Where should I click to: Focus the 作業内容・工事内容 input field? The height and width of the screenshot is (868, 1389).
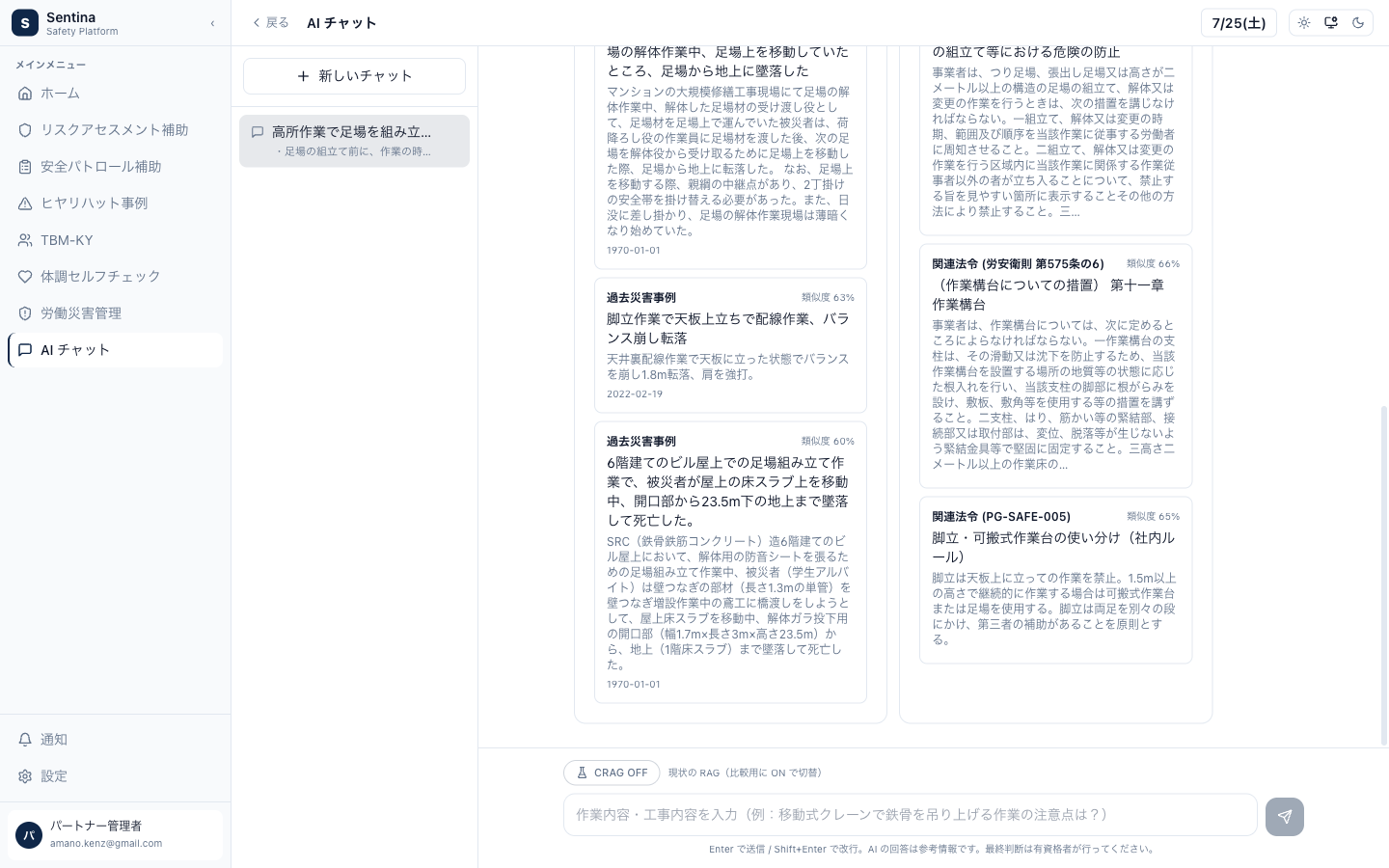(910, 815)
